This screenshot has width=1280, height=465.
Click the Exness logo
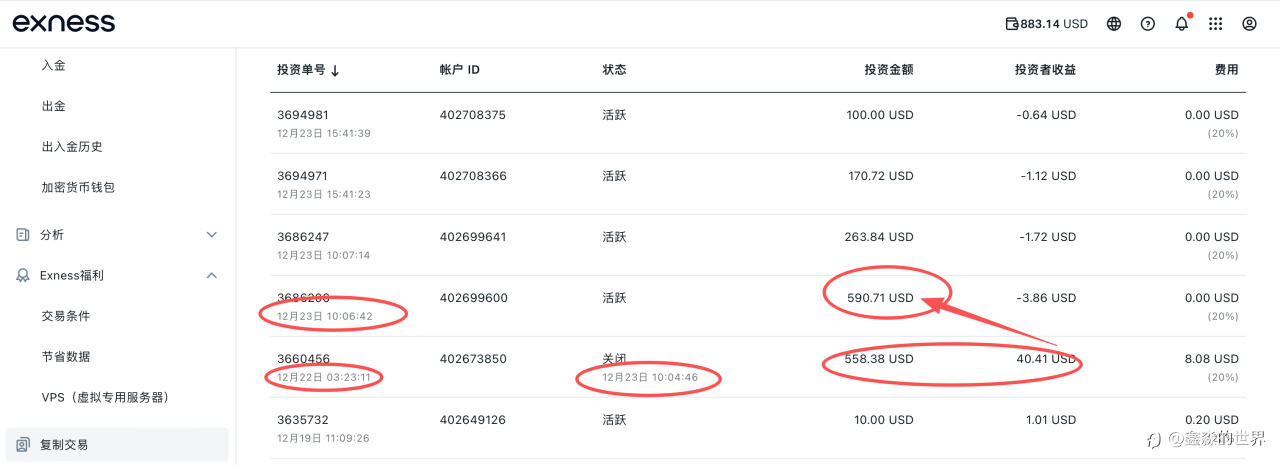pyautogui.click(x=63, y=23)
